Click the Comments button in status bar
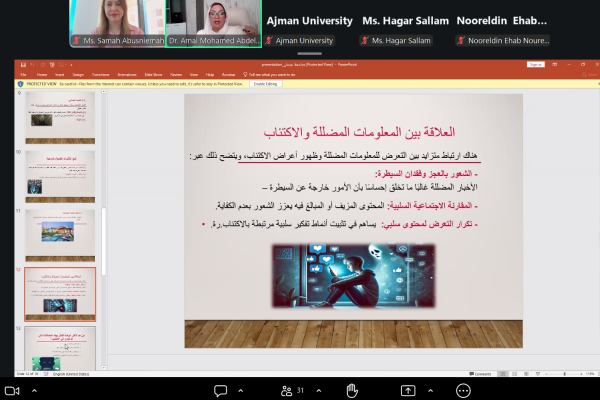600x400 pixels. (x=480, y=374)
